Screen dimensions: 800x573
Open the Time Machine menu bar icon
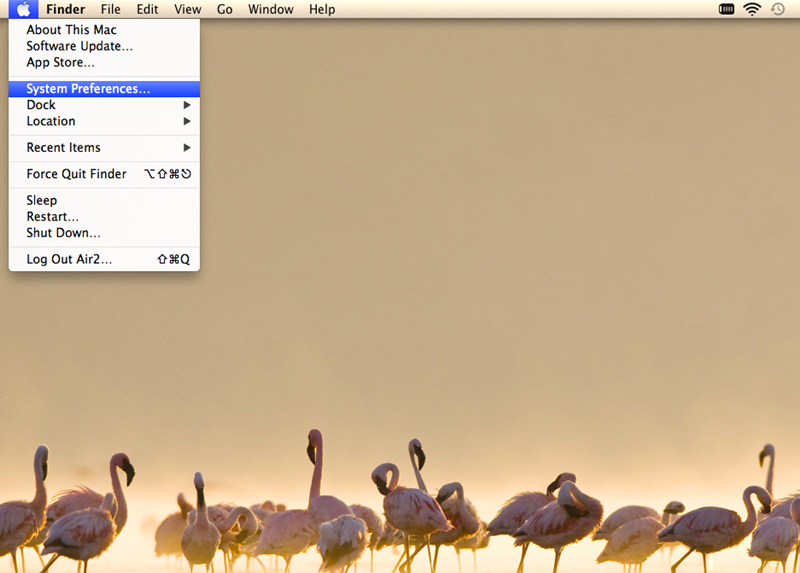coord(778,9)
